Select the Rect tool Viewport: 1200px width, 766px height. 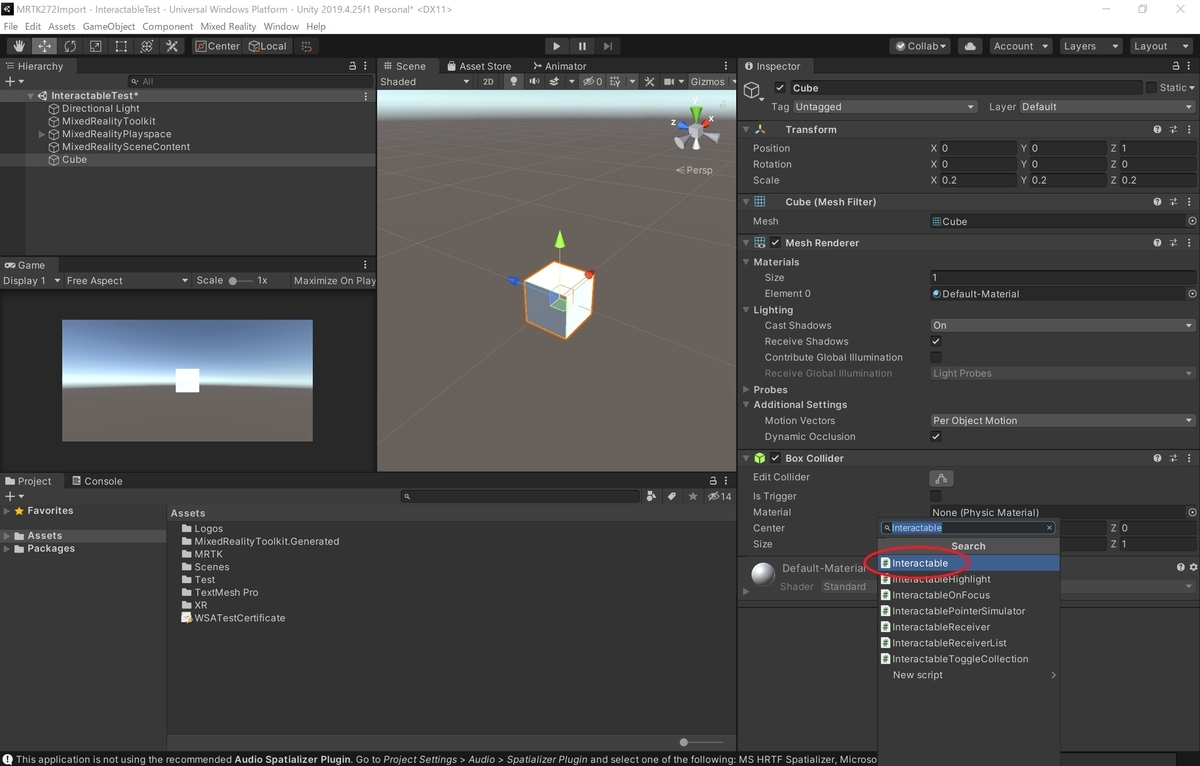(121, 46)
